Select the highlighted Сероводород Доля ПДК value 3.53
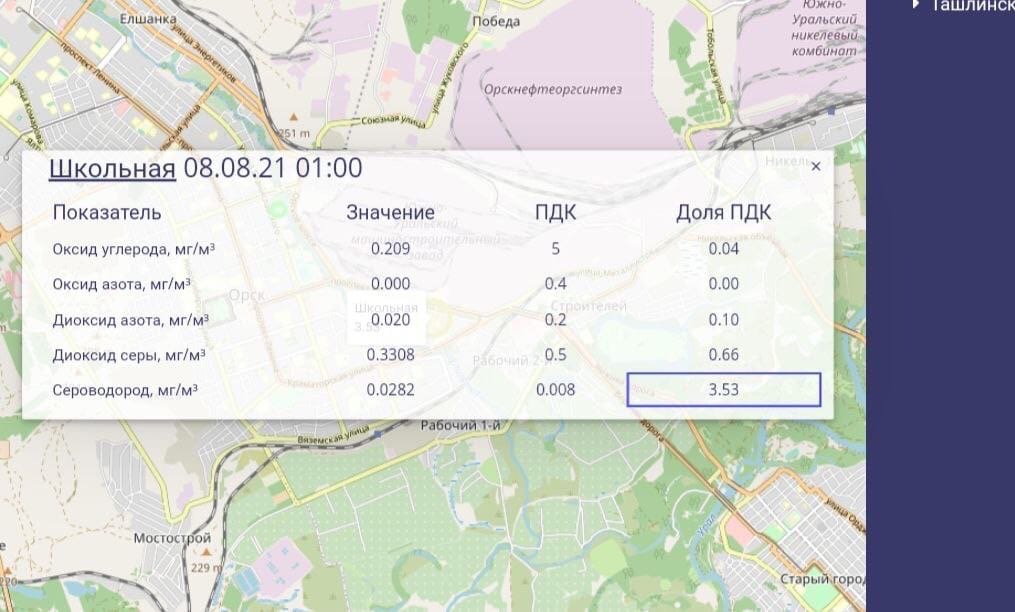The image size is (1015, 612). pyautogui.click(x=723, y=390)
